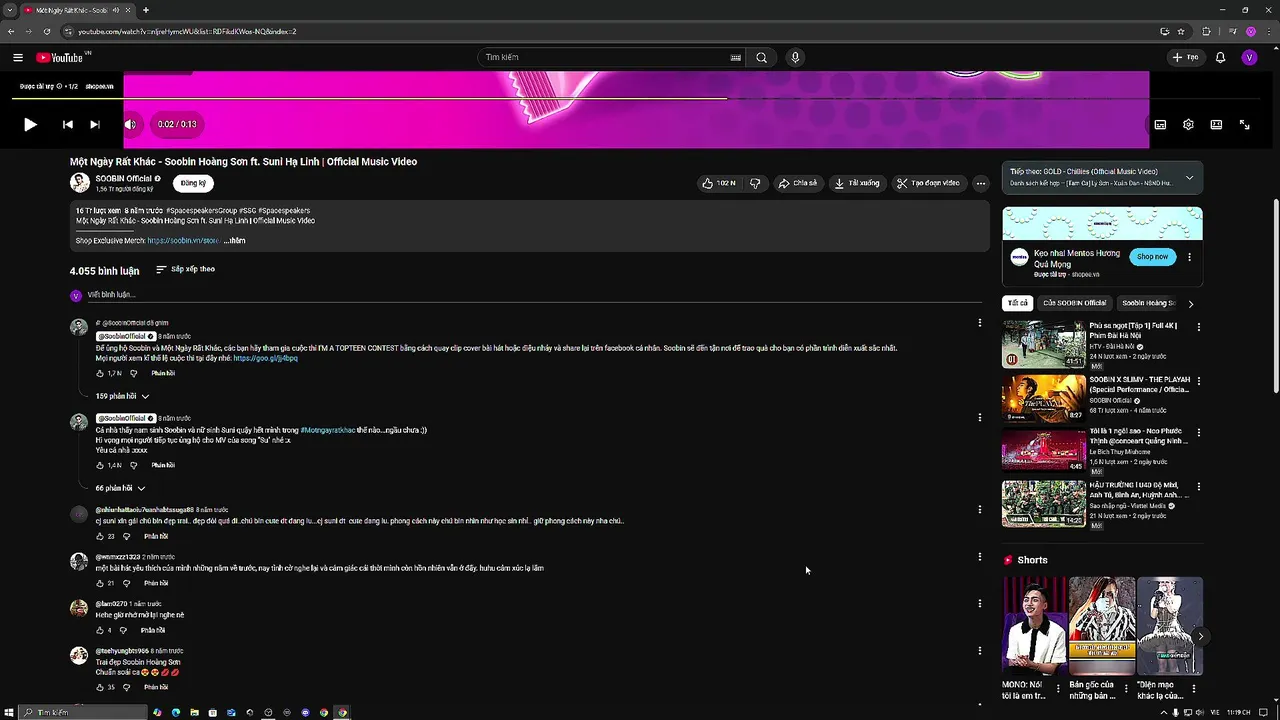Bookmark this page with the star icon

[x=1181, y=31]
